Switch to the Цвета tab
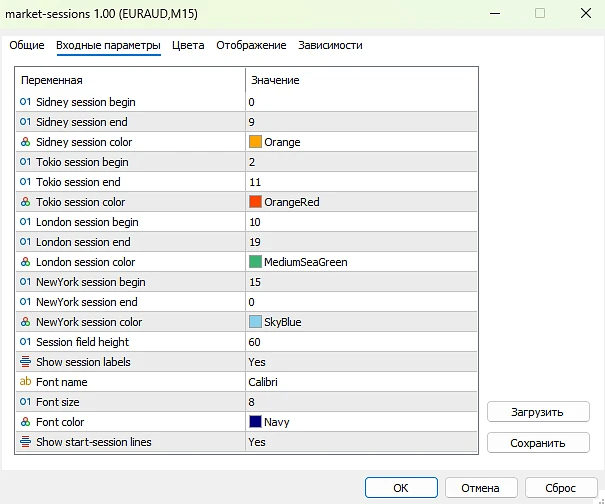This screenshot has height=504, width=605. click(188, 45)
